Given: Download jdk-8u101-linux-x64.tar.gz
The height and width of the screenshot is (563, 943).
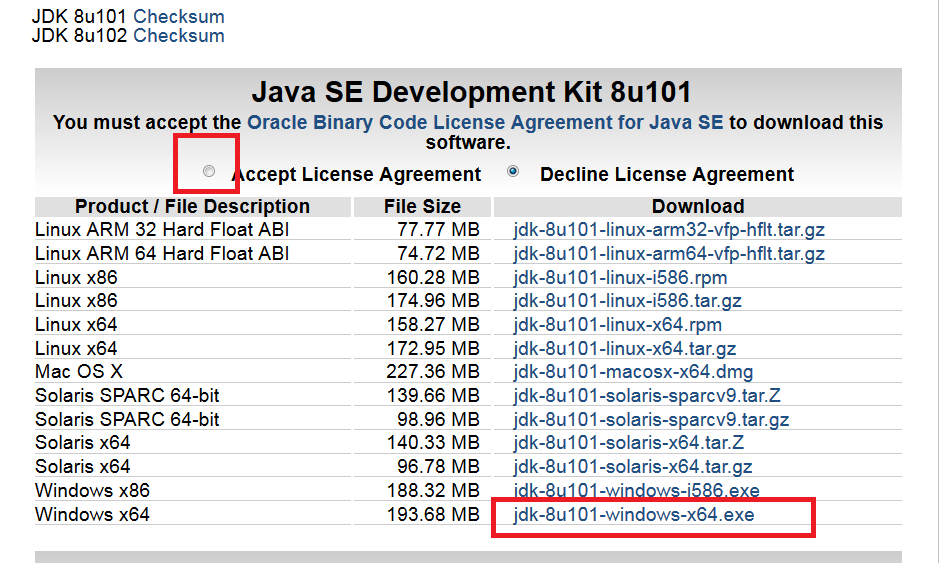Looking at the screenshot, I should pyautogui.click(x=624, y=348).
